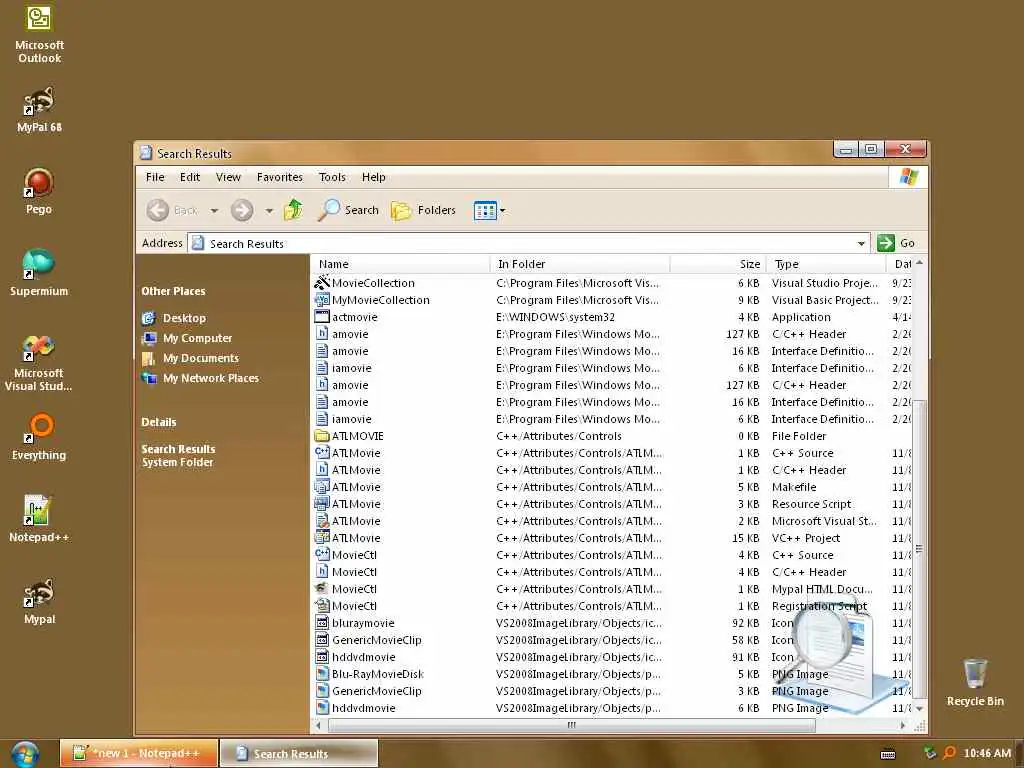Launch Supermium browser shortcut

click(39, 272)
